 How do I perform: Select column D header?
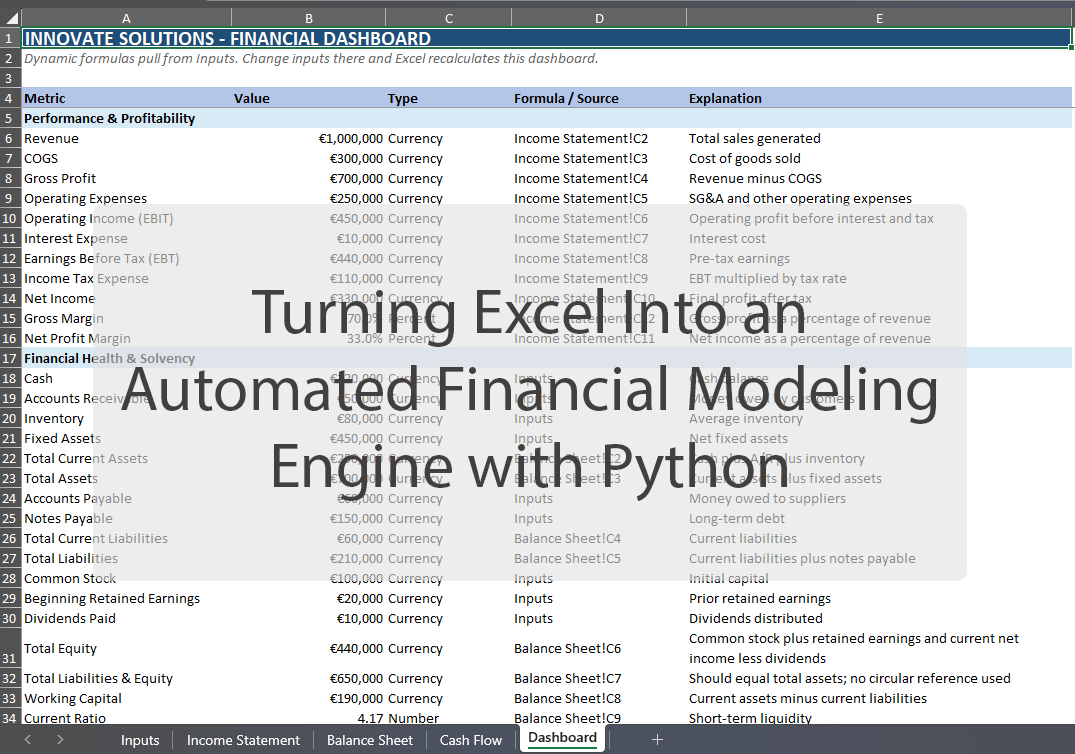[598, 18]
